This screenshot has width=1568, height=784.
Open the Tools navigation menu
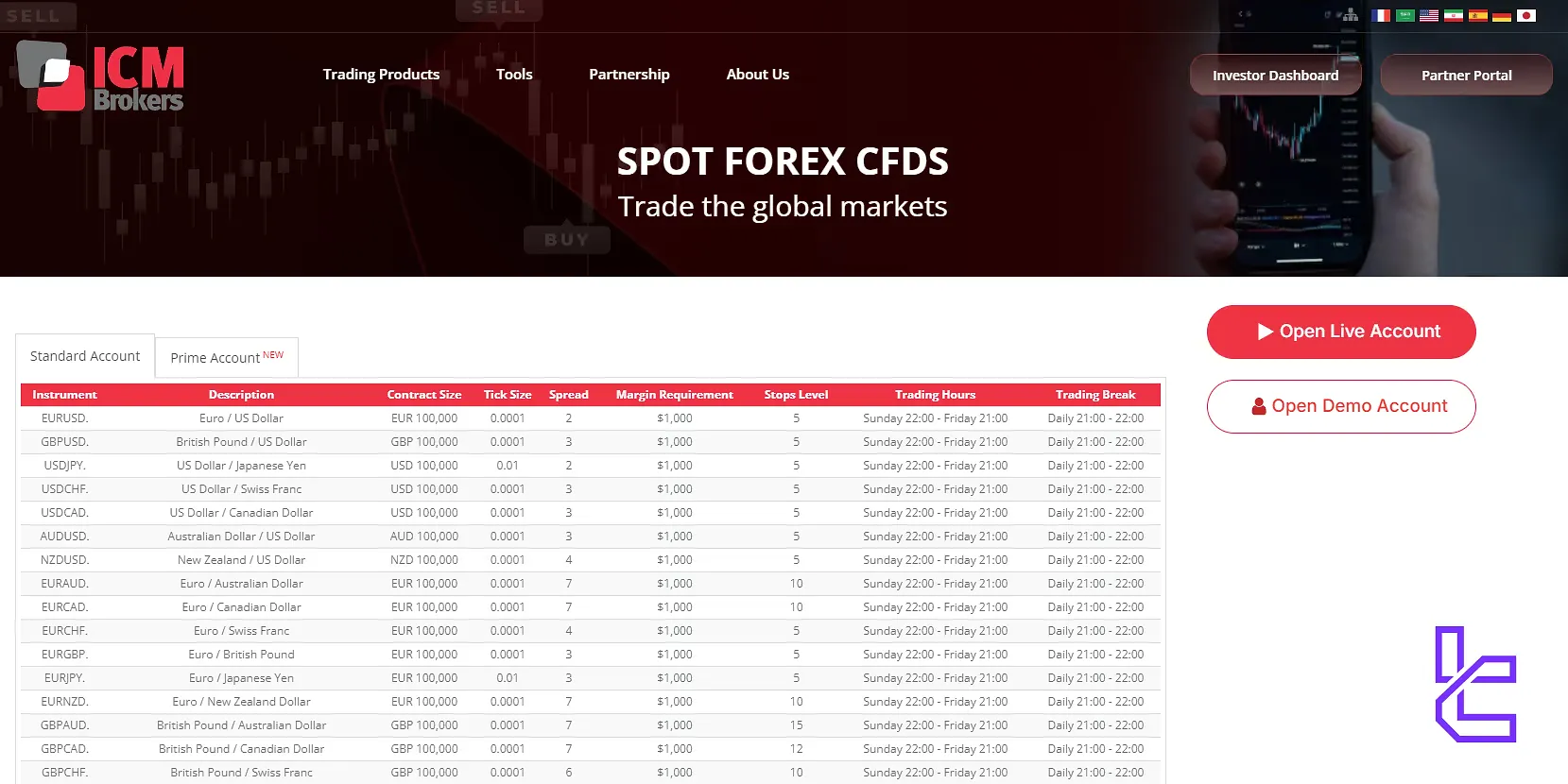(x=514, y=75)
